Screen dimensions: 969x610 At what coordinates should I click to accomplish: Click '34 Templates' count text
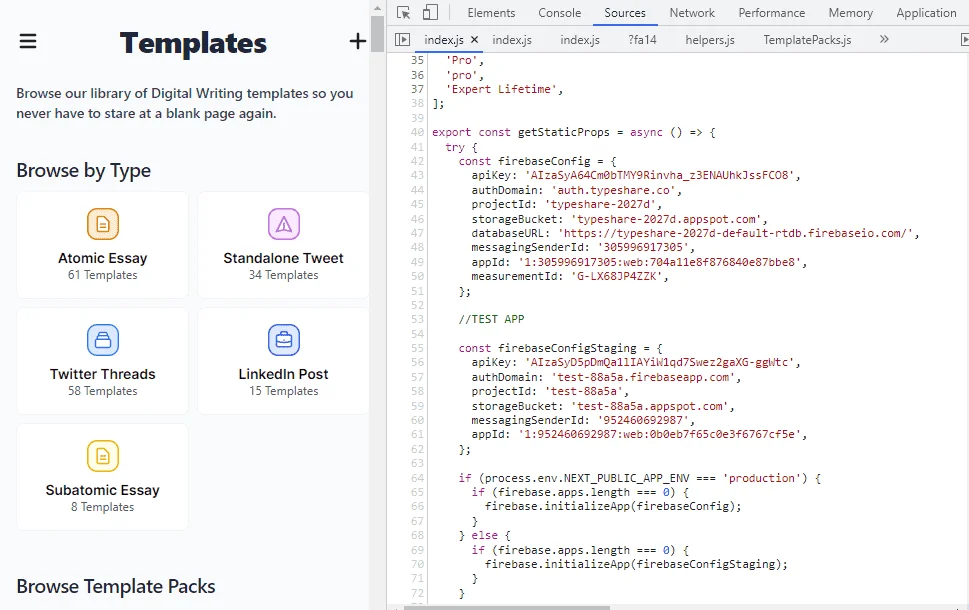[x=284, y=275]
